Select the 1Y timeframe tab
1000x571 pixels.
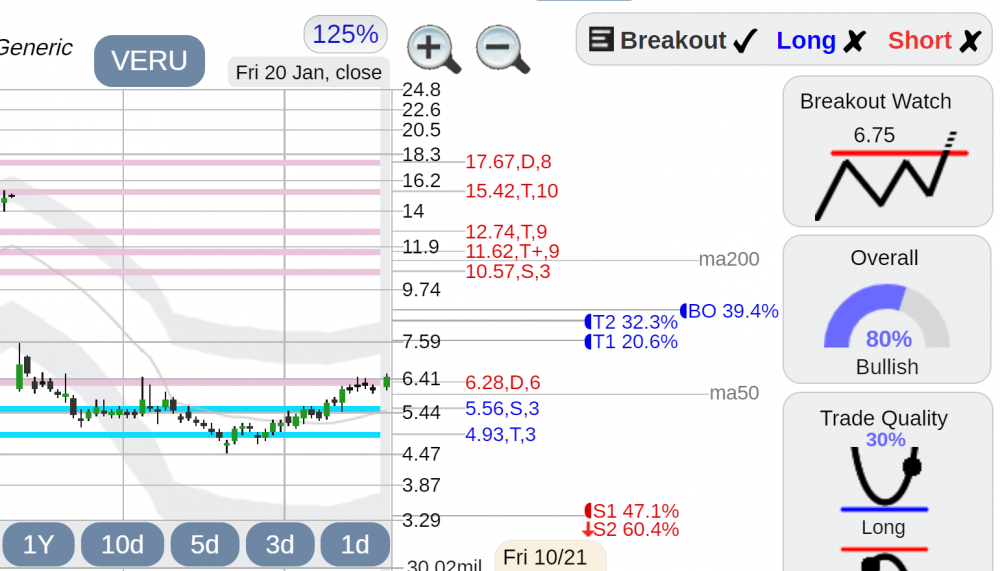click(x=38, y=544)
